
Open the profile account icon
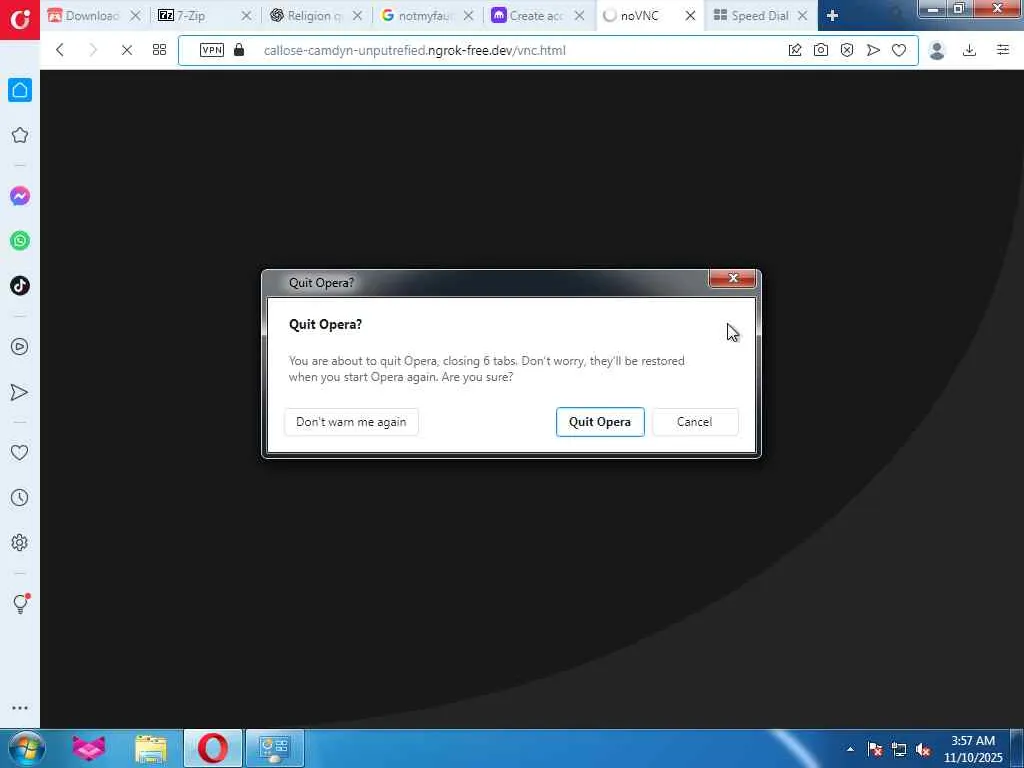(x=937, y=50)
